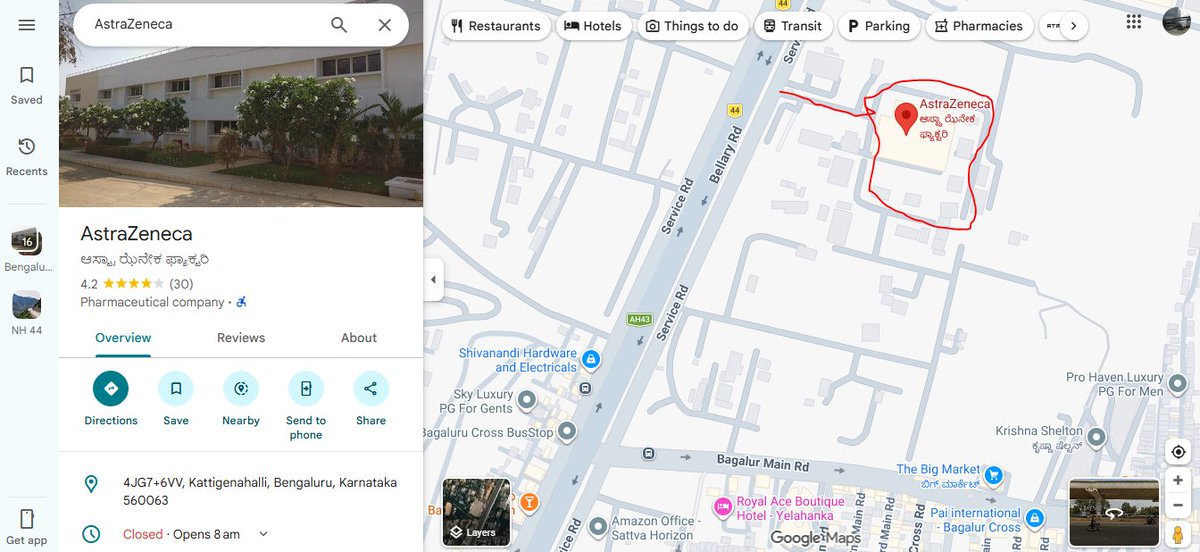Filter by Parking chip
This screenshot has height=552, width=1200.
pos(879,26)
